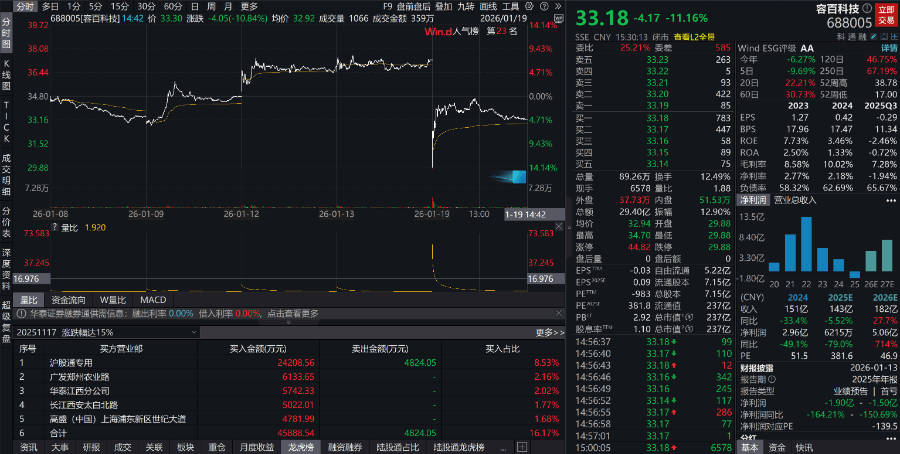Collapse the panel with the small chevron handle
900x454 pixels.
(x=288, y=323)
